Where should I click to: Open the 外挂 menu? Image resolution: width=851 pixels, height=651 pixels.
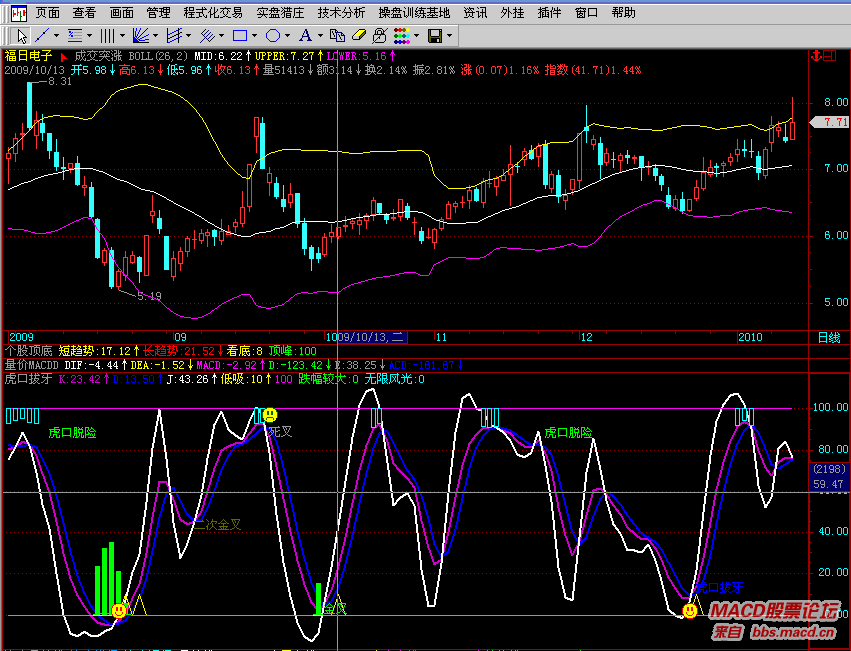click(x=512, y=12)
